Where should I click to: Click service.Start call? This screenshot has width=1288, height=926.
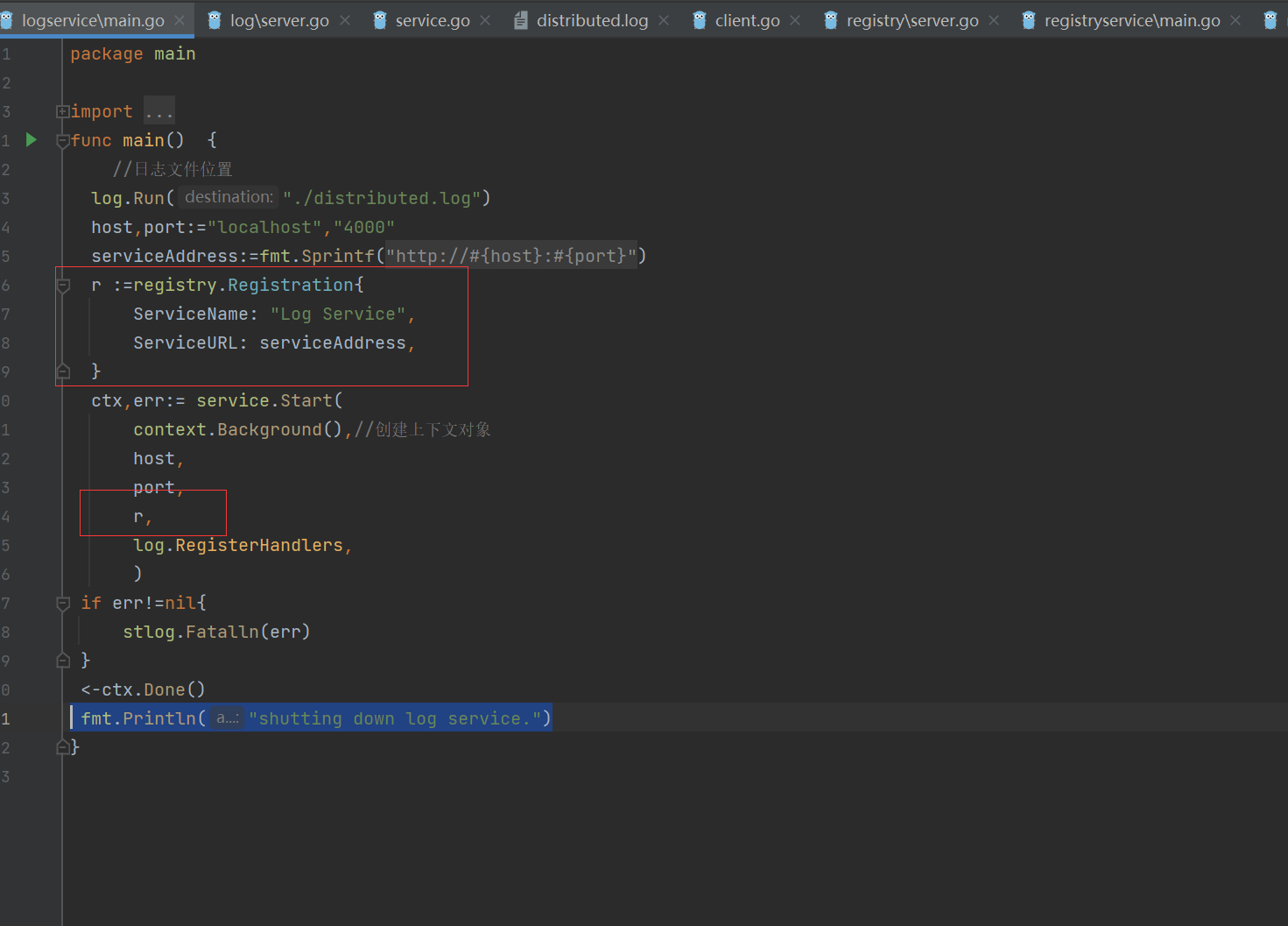(x=264, y=400)
